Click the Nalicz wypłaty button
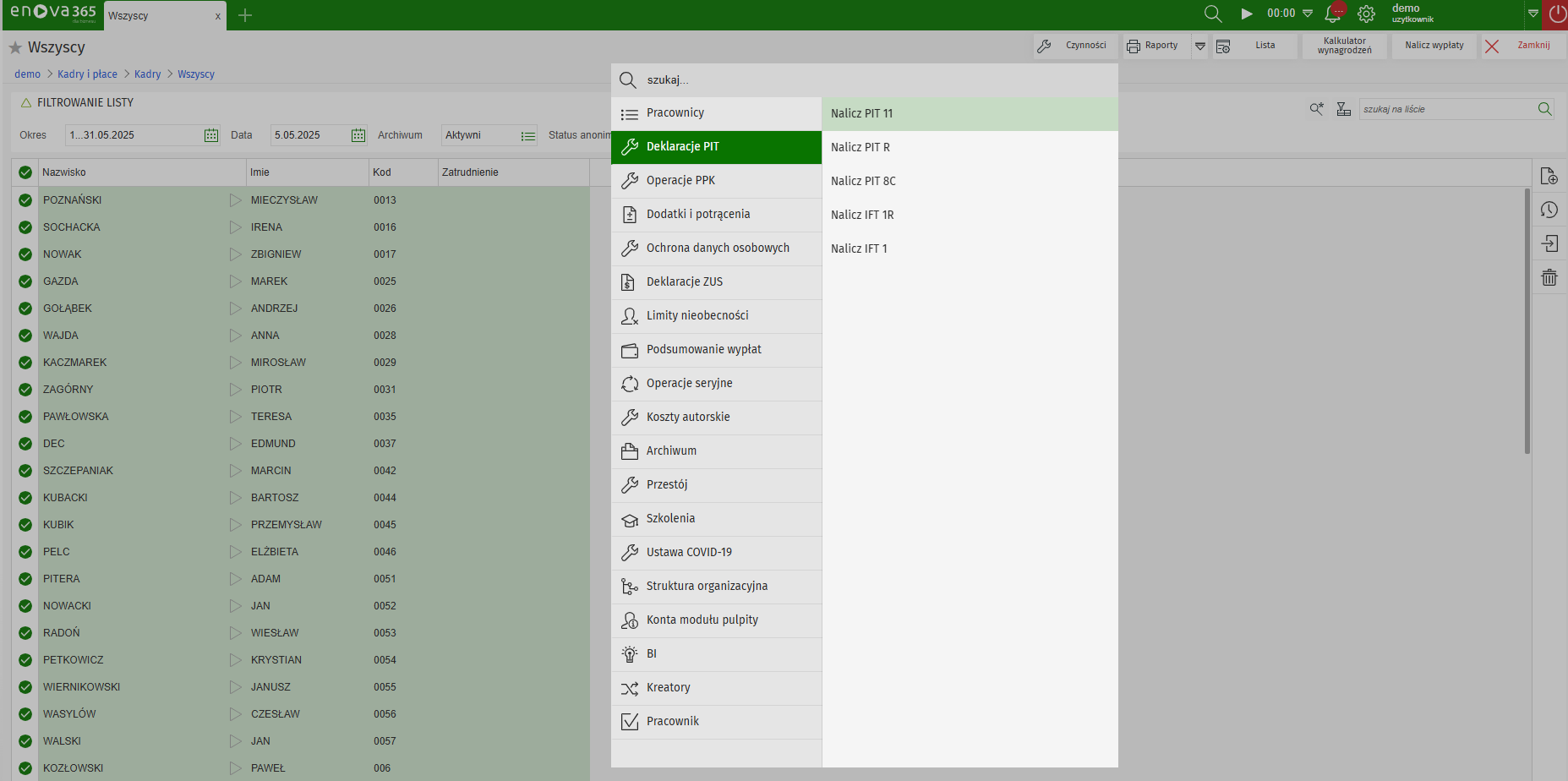1568x781 pixels. 1434,46
